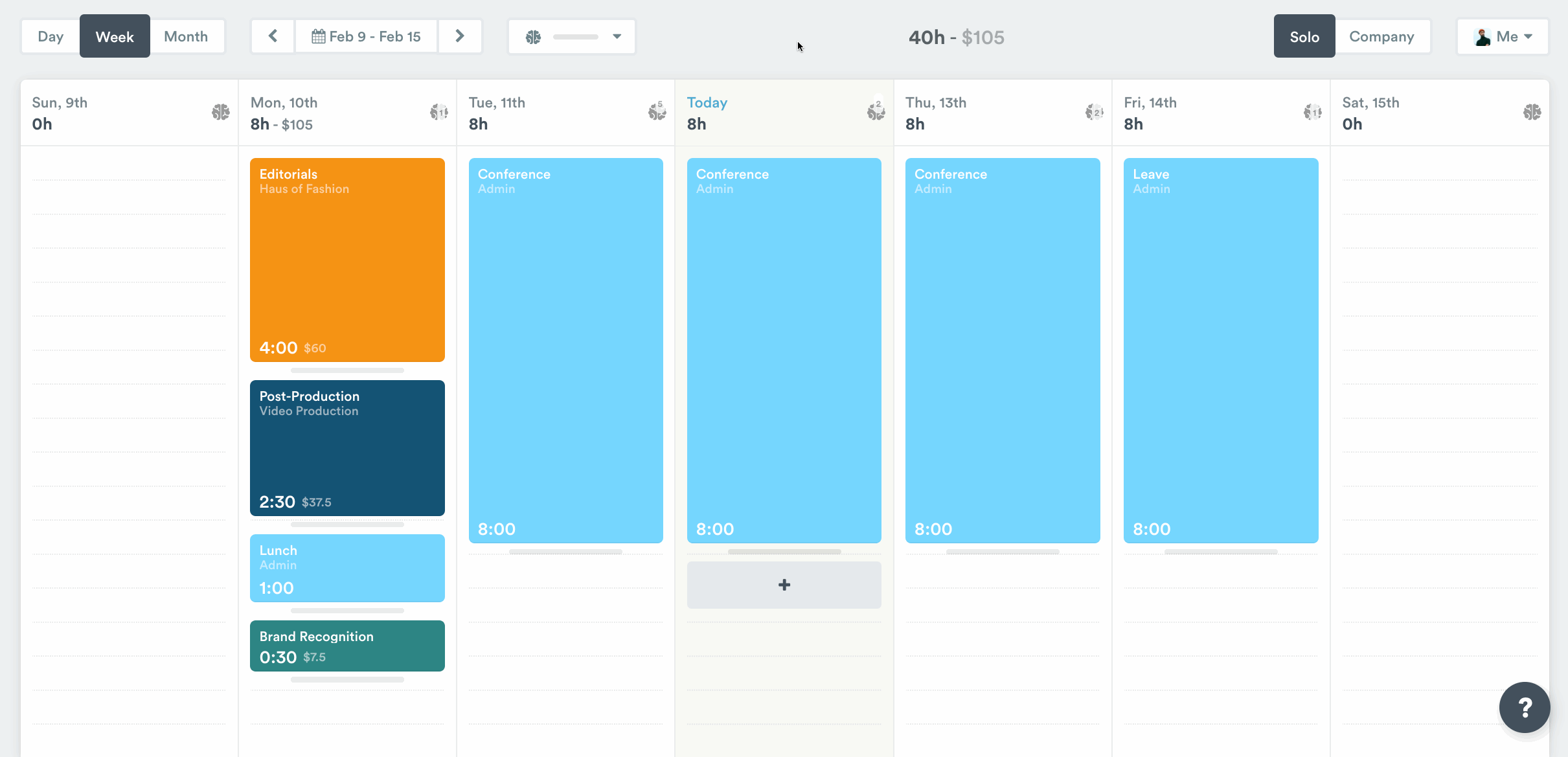1568x757 pixels.
Task: Click the calendar icon in the date range picker
Action: click(x=318, y=36)
